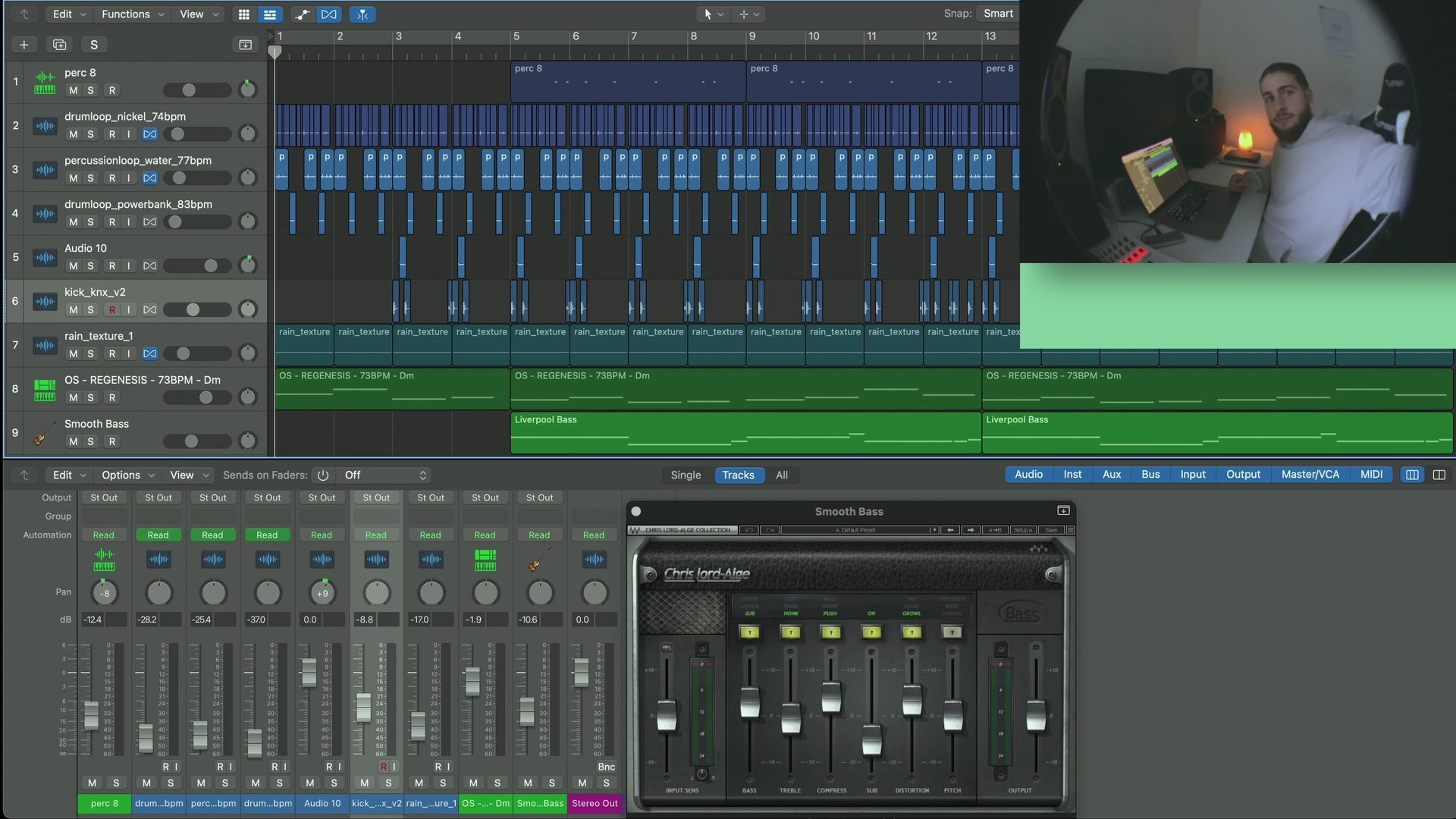
Task: Click the narrow channel strips icon
Action: click(x=1412, y=475)
